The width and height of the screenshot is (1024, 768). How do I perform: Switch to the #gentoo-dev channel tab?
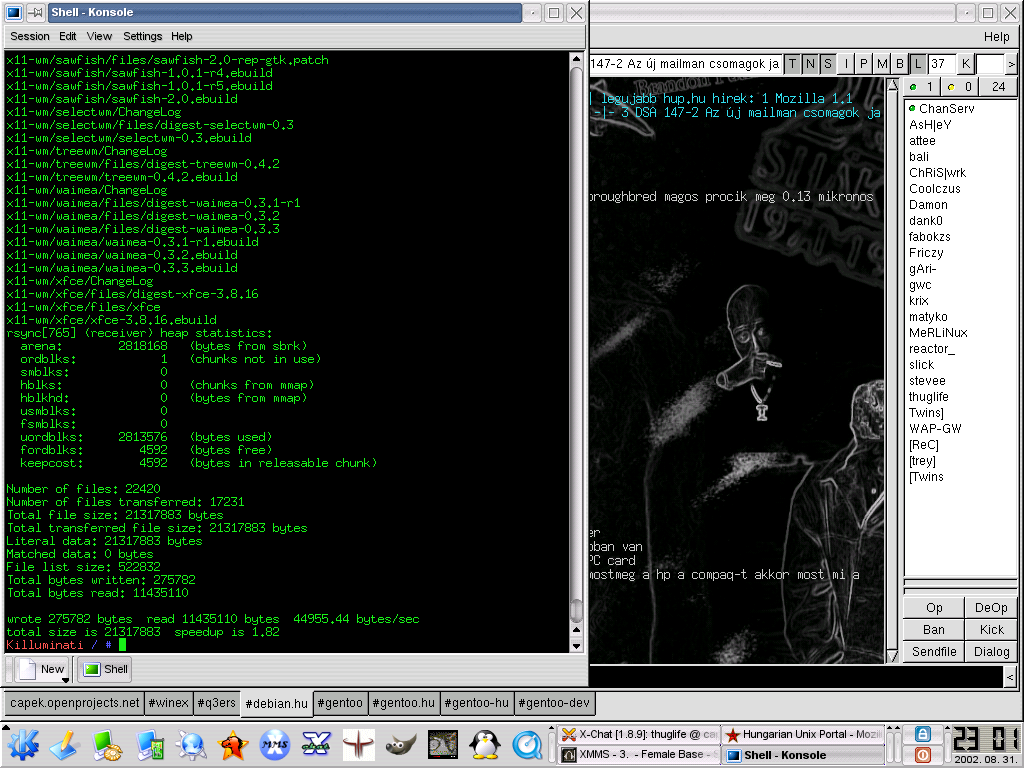click(x=554, y=703)
